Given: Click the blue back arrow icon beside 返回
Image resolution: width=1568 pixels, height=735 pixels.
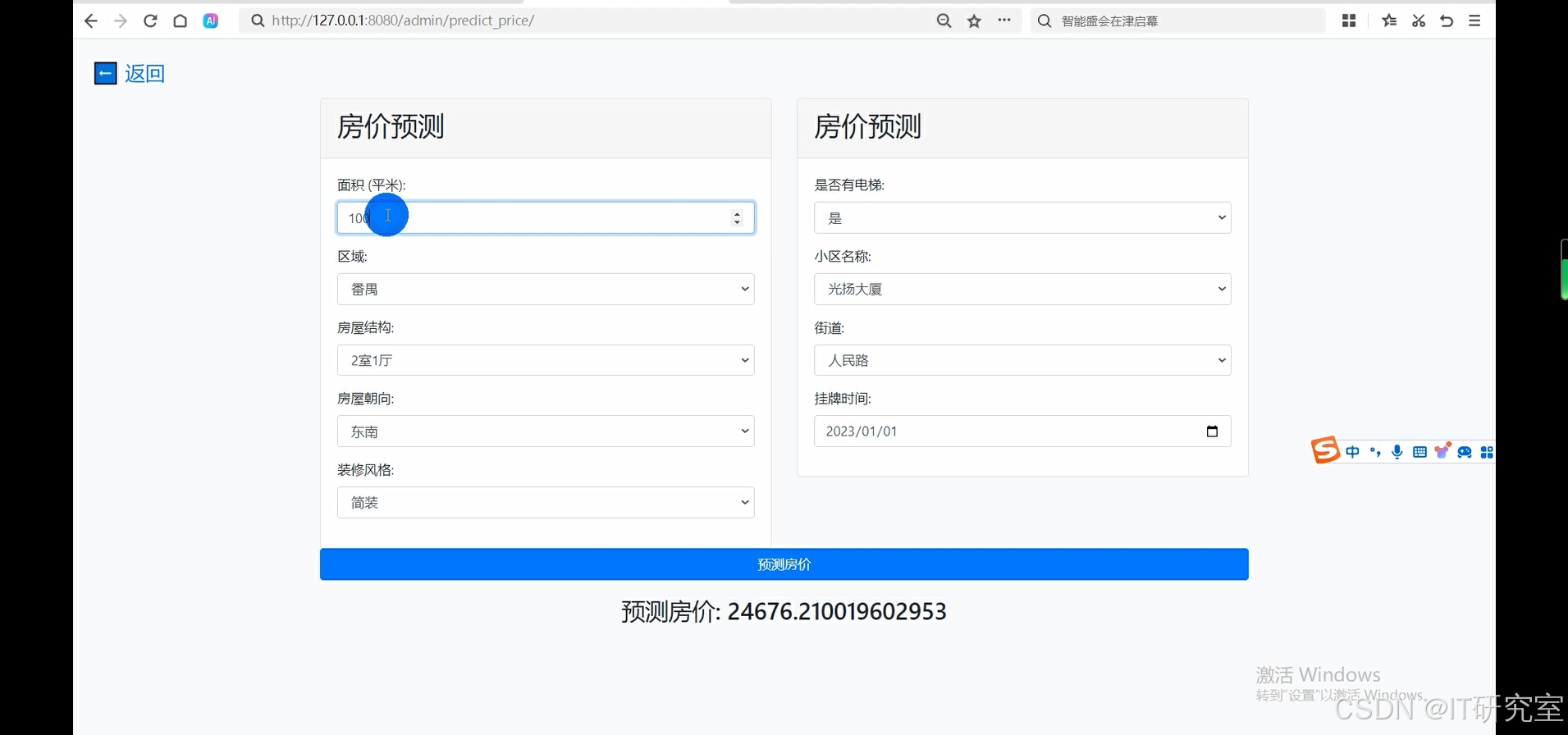Looking at the screenshot, I should [x=105, y=74].
